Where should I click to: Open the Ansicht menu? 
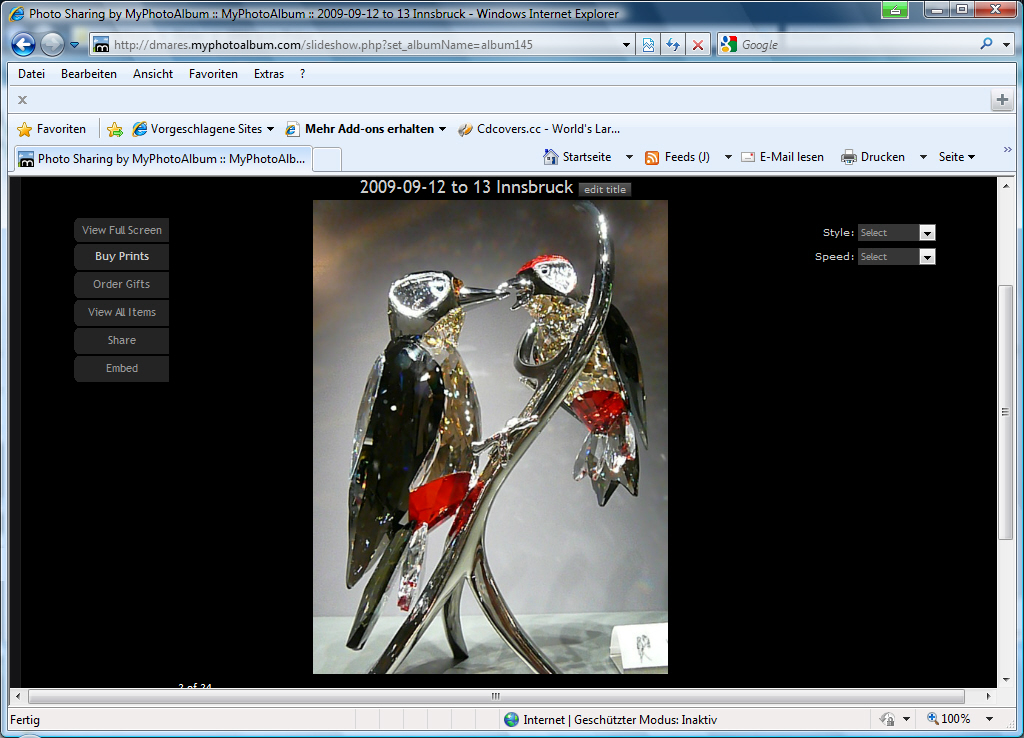coord(152,74)
